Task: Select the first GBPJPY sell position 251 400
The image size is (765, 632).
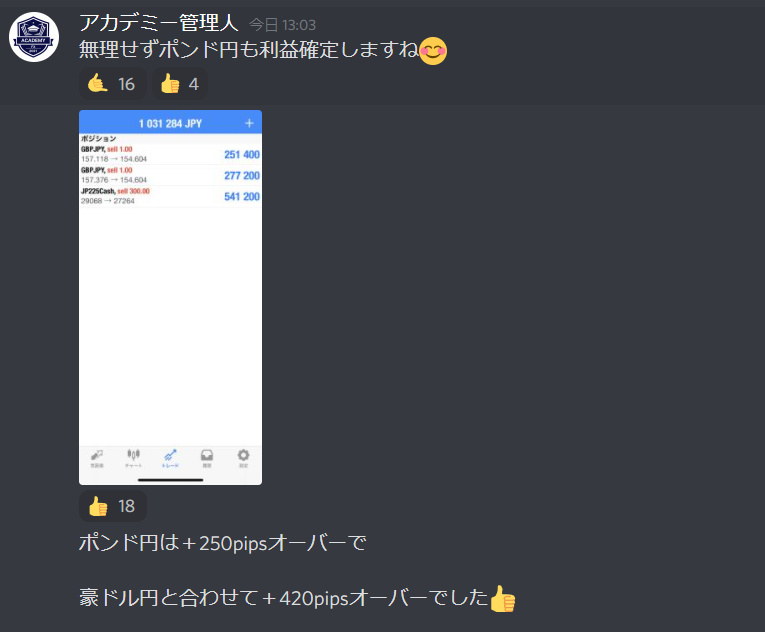Action: click(x=170, y=154)
